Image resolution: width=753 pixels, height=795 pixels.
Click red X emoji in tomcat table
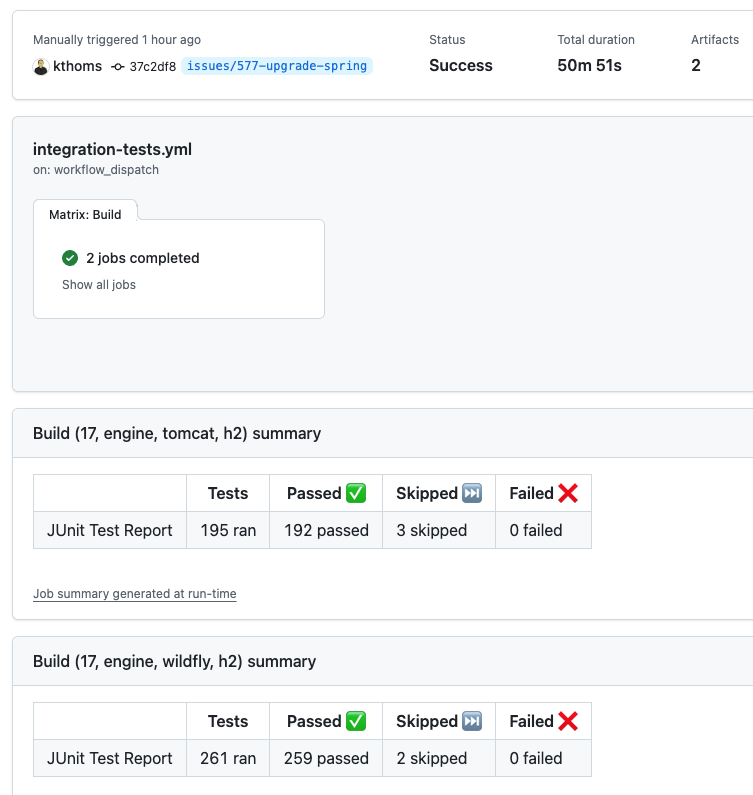tap(568, 493)
